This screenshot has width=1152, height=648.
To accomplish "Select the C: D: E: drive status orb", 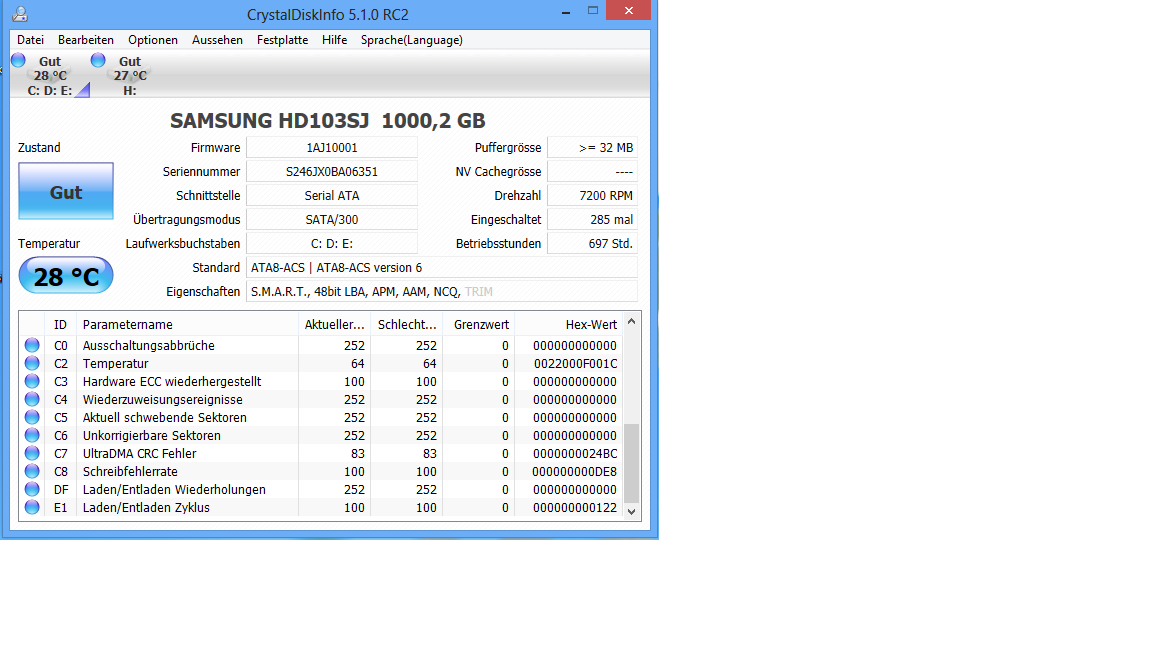I will click(18, 60).
